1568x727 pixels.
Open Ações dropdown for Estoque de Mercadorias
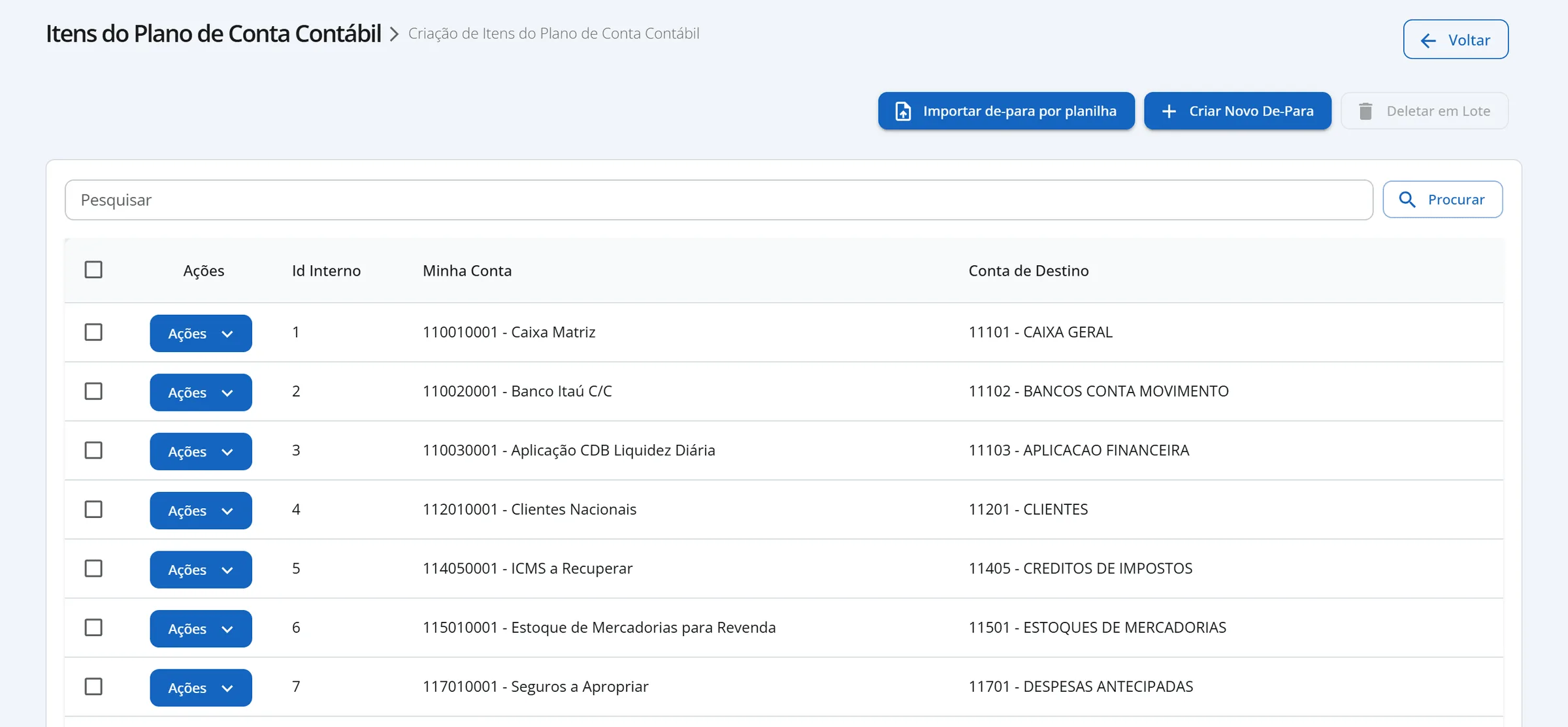coord(201,629)
